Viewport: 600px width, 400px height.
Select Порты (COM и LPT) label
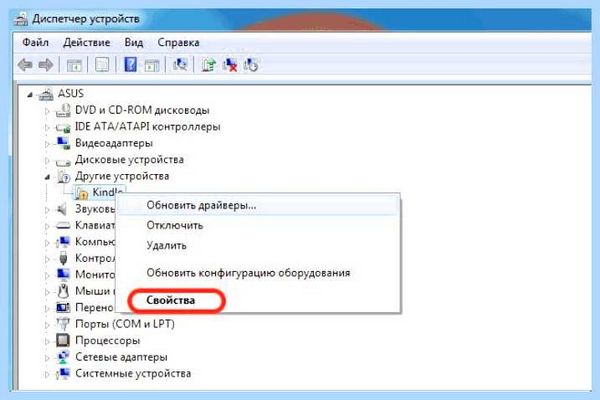coord(125,324)
